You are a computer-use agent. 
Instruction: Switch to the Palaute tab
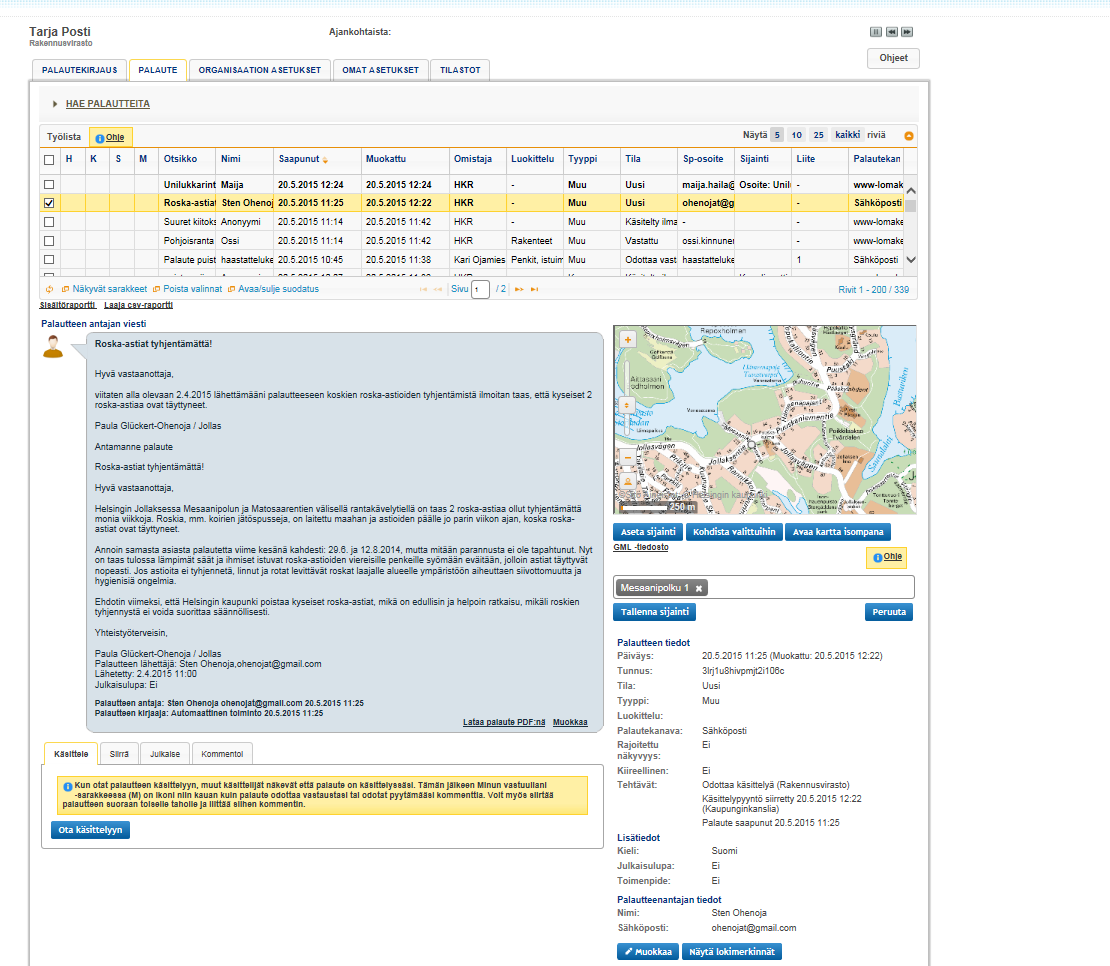click(158, 70)
